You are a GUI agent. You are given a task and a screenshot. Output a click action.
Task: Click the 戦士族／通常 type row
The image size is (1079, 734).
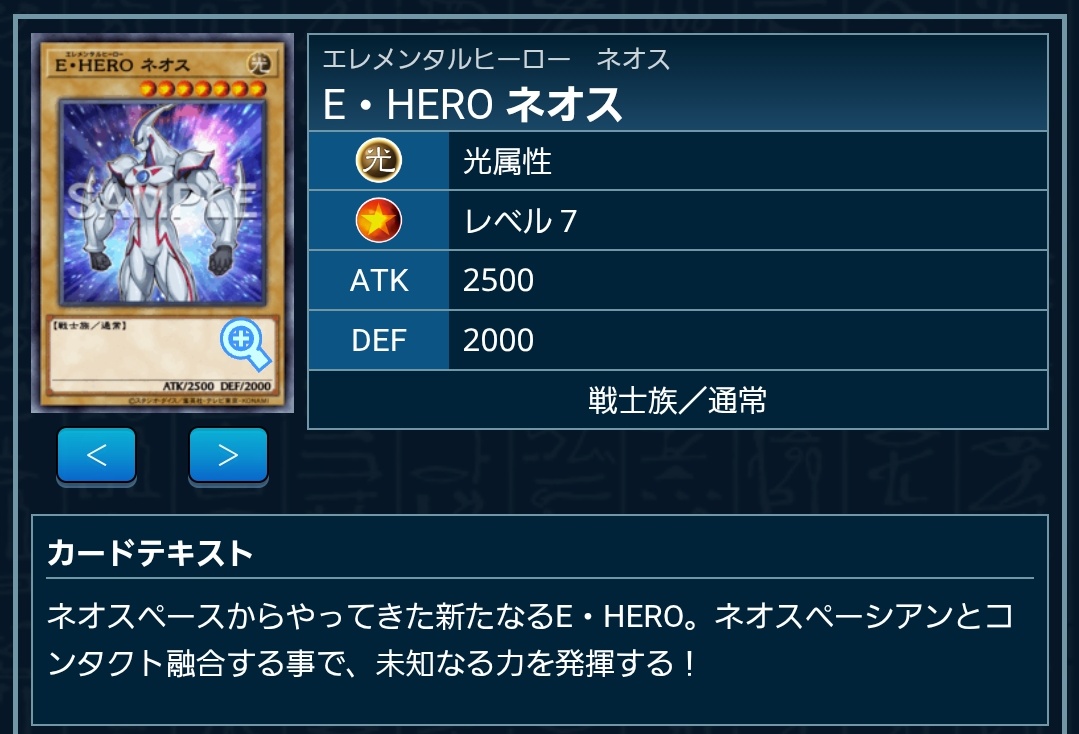[678, 400]
